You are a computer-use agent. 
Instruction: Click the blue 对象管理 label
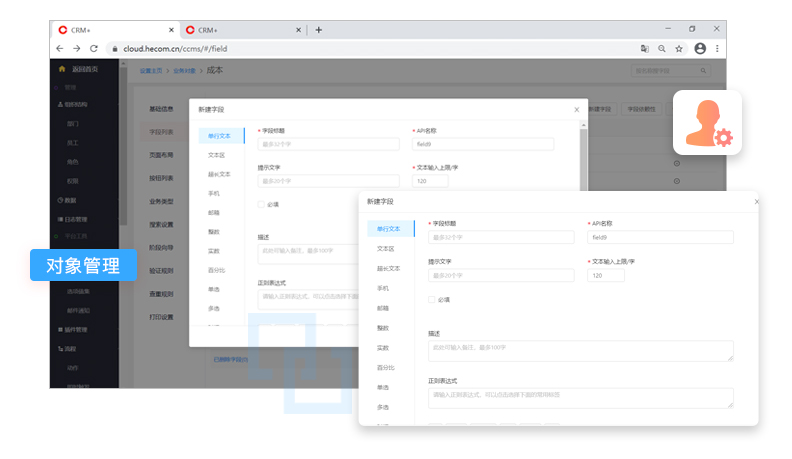(83, 265)
